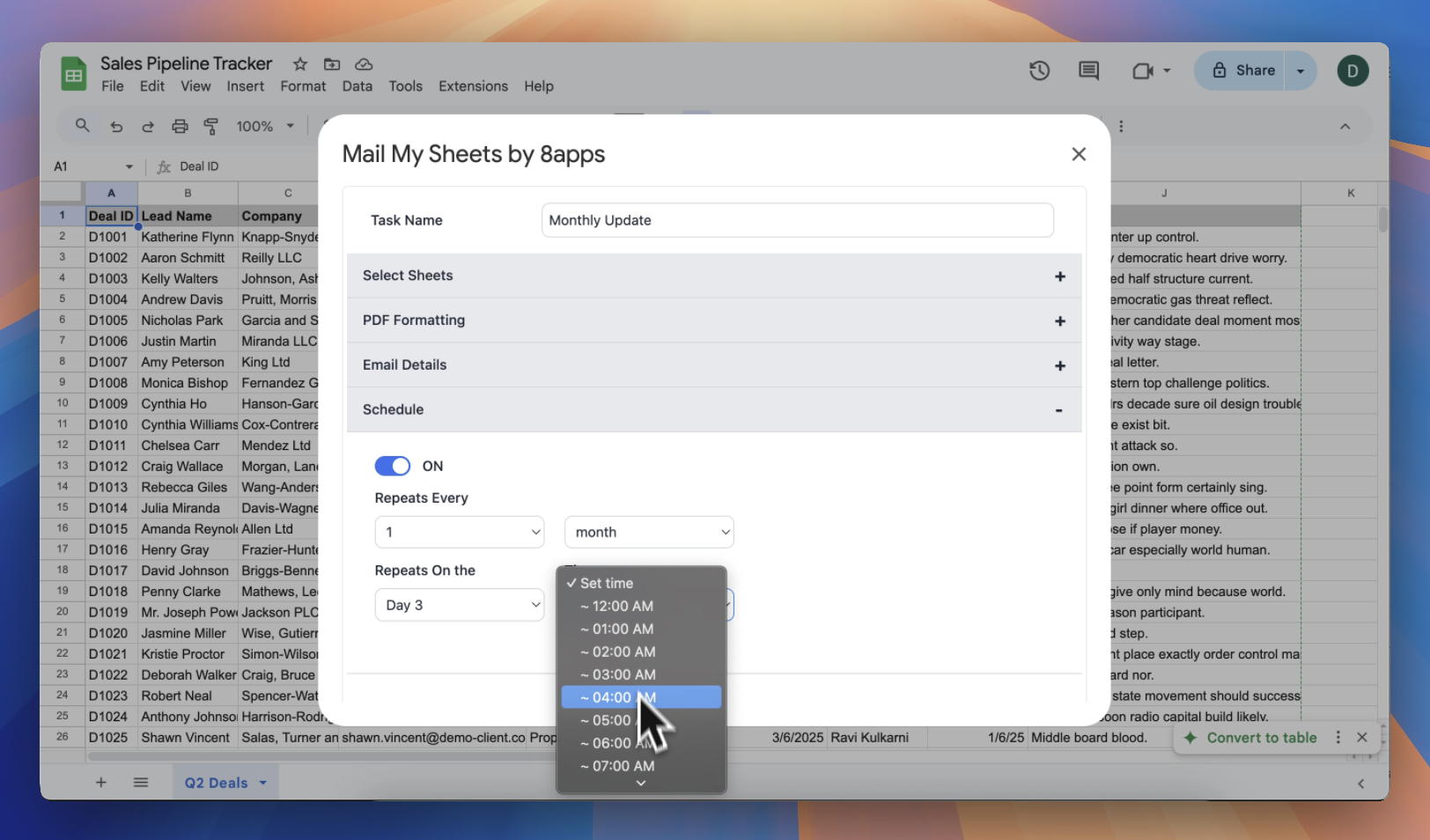The height and width of the screenshot is (840, 1430).
Task: Click the Task Name input field
Action: coord(797,220)
